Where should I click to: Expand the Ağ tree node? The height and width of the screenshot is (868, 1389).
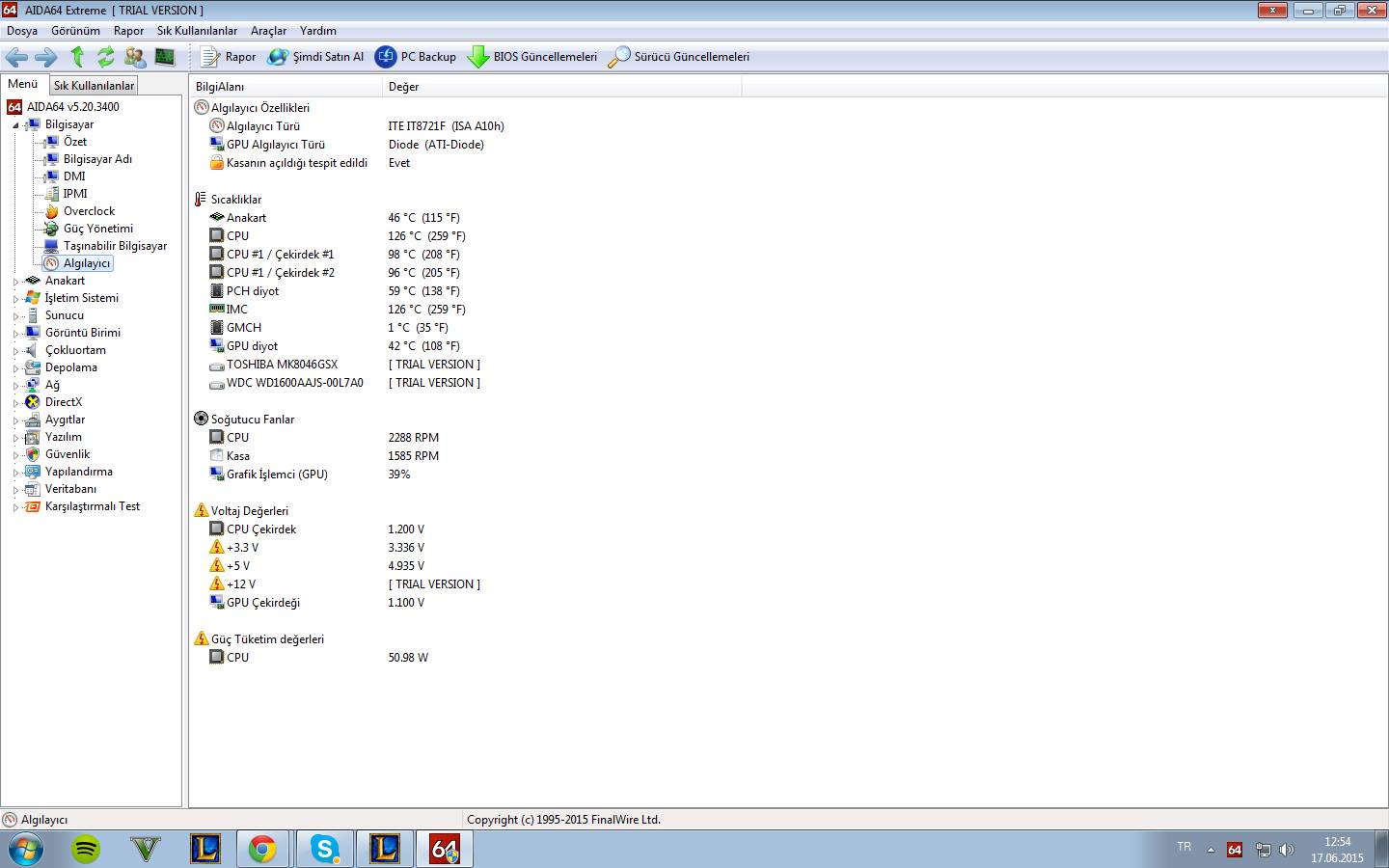[15, 386]
